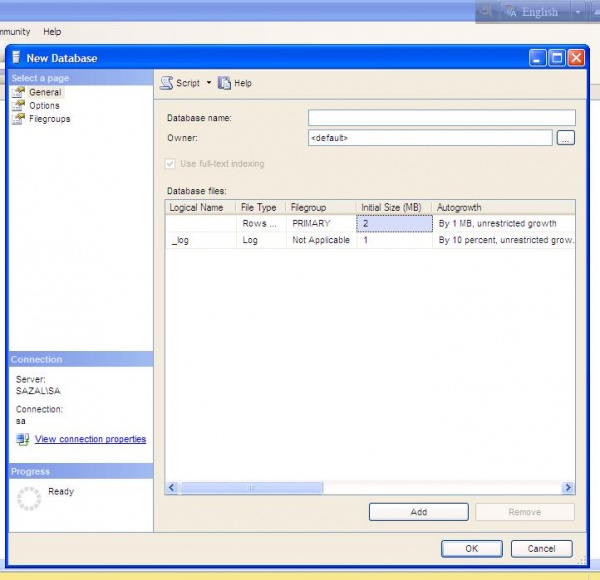Close the New Database dialog
The height and width of the screenshot is (580, 600).
click(576, 59)
